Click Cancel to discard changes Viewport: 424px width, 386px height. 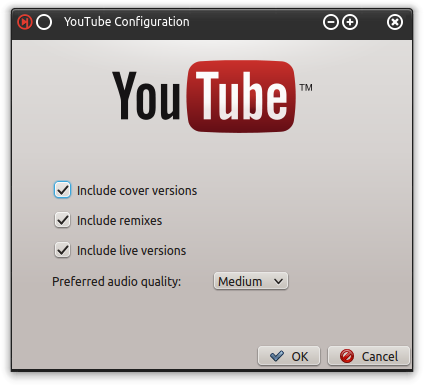tap(369, 356)
